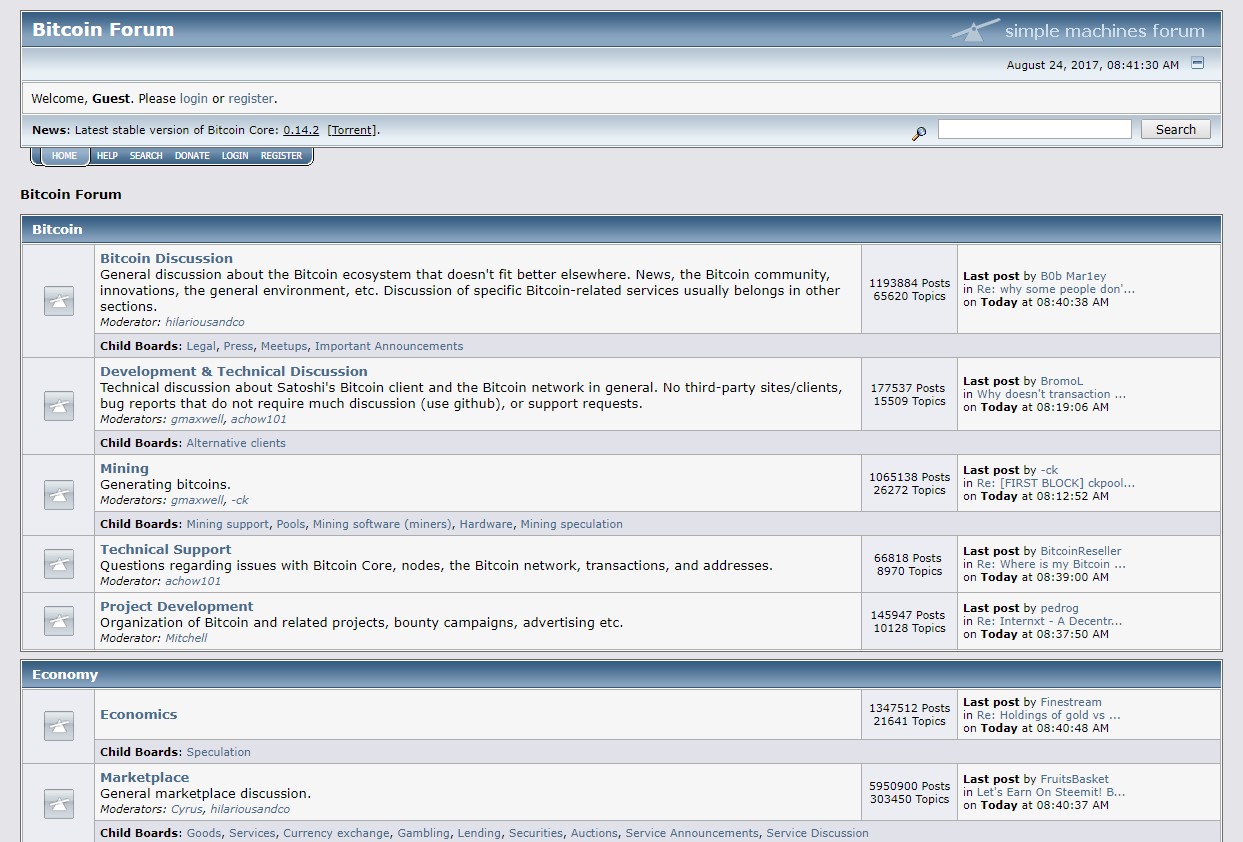The height and width of the screenshot is (842, 1243).
Task: Open the DONATE menu tab
Action: pos(192,156)
